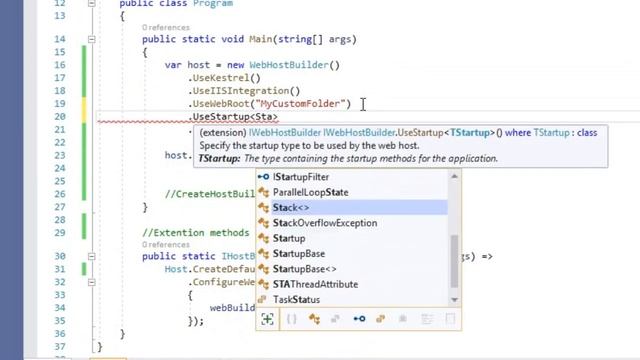Click the completion list scroll up arrow
The width and height of the screenshot is (640, 360).
pos(454,176)
